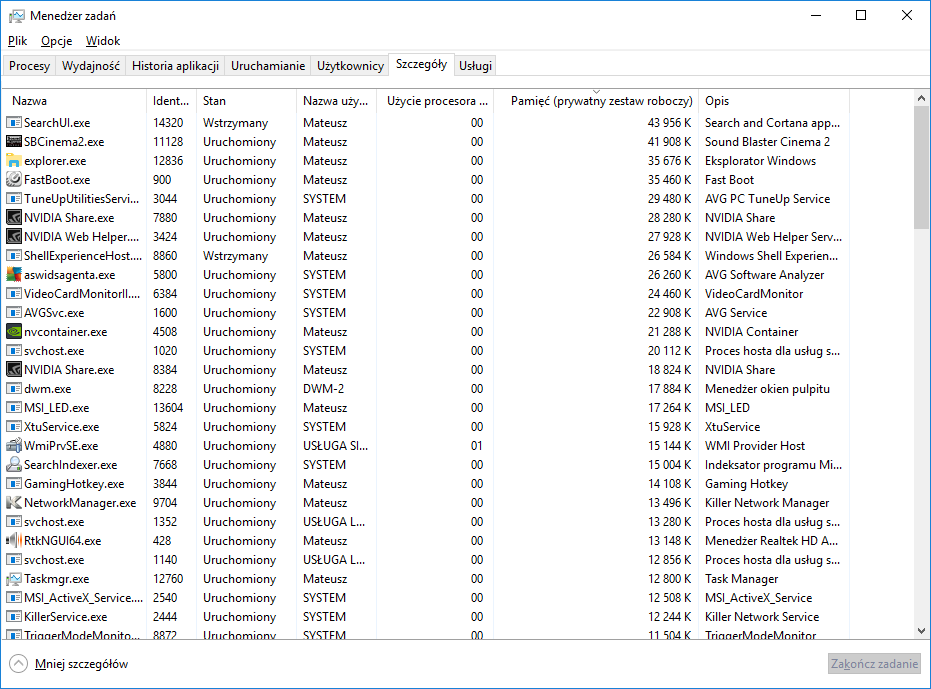The width and height of the screenshot is (931, 689).
Task: Switch to the Uruchamianie tab
Action: pos(268,66)
